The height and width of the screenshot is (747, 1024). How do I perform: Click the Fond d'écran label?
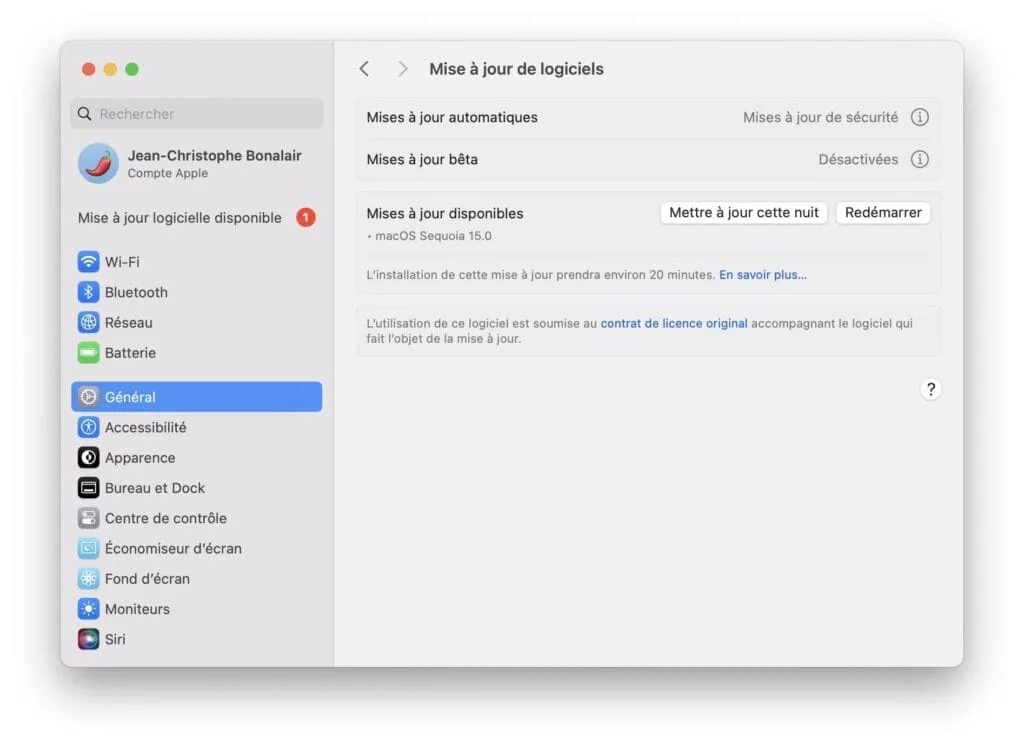[147, 579]
